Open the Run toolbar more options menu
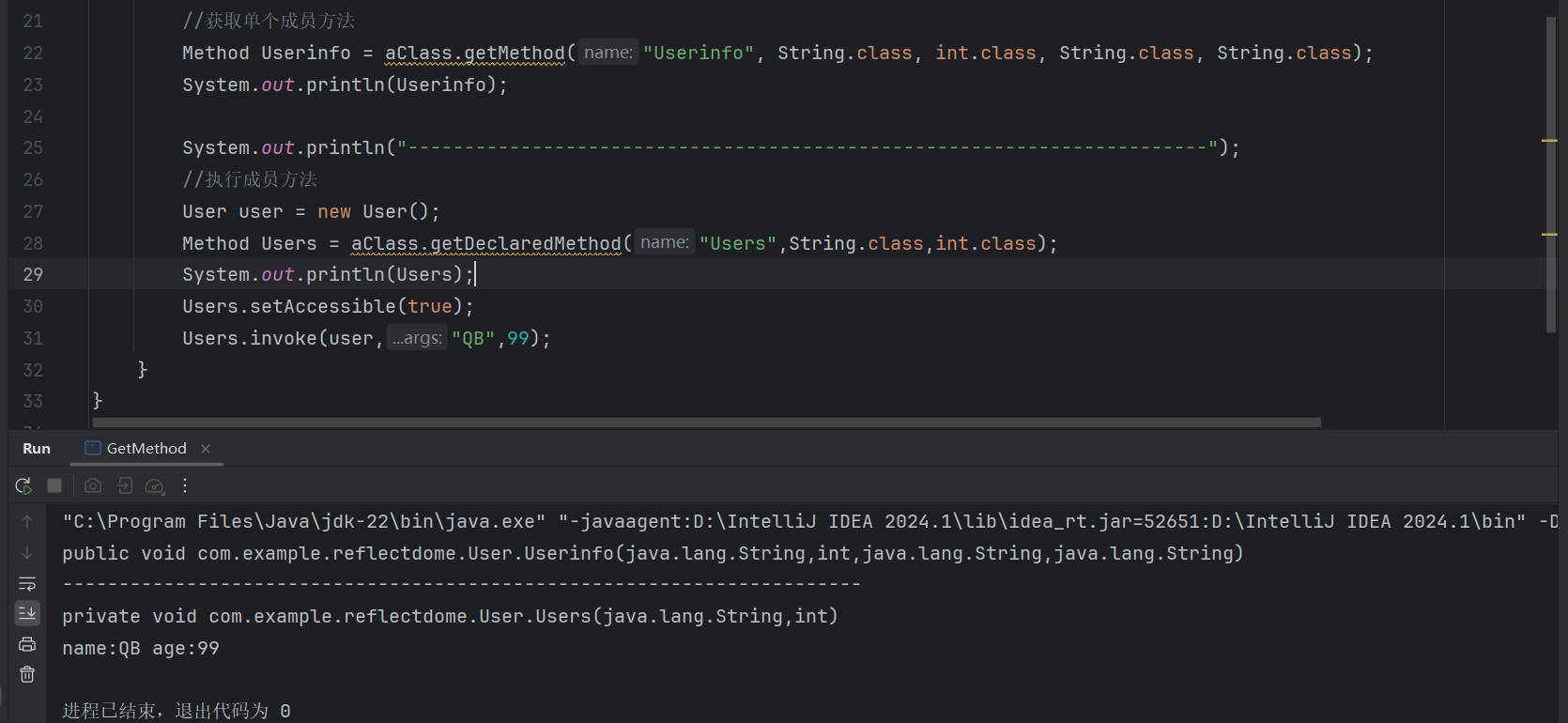This screenshot has height=723, width=1568. 185,485
